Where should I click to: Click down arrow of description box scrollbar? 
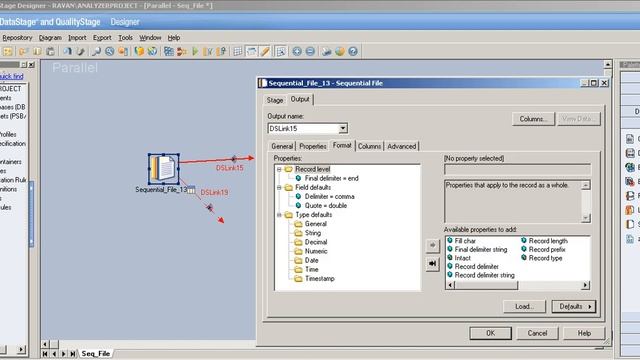pos(586,218)
